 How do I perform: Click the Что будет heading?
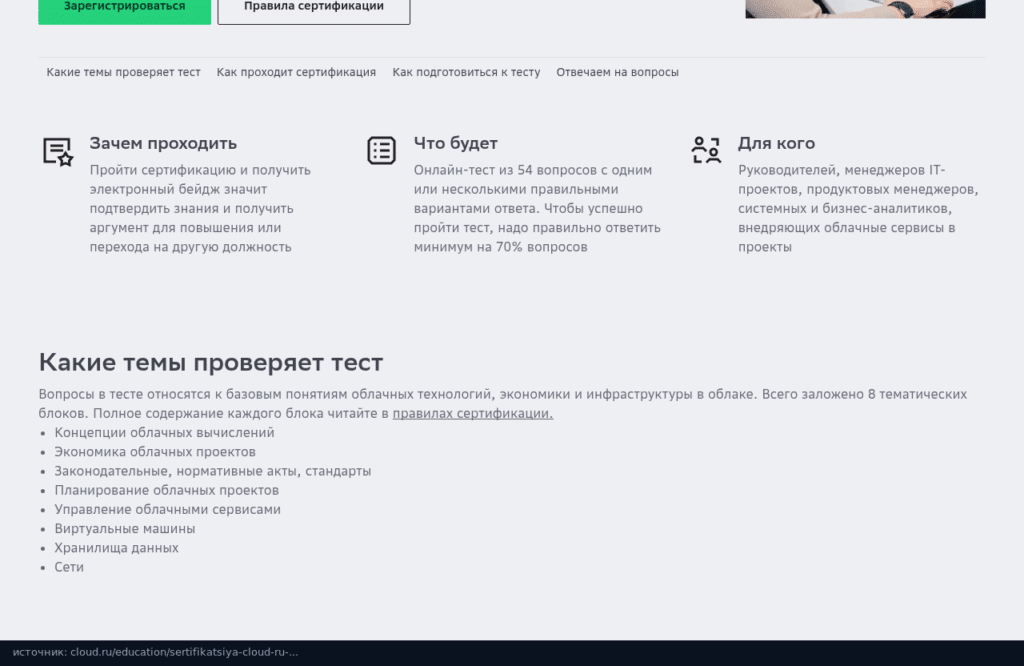pos(455,143)
